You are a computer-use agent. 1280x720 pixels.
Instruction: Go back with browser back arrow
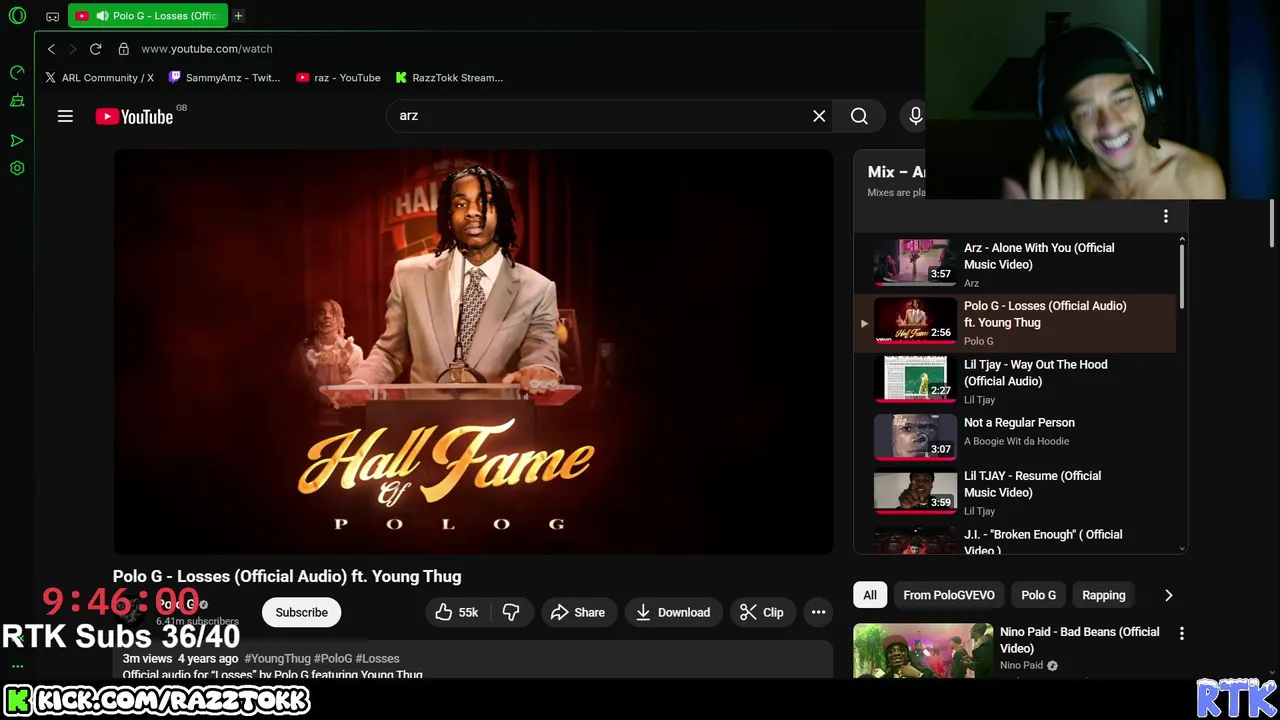click(51, 48)
